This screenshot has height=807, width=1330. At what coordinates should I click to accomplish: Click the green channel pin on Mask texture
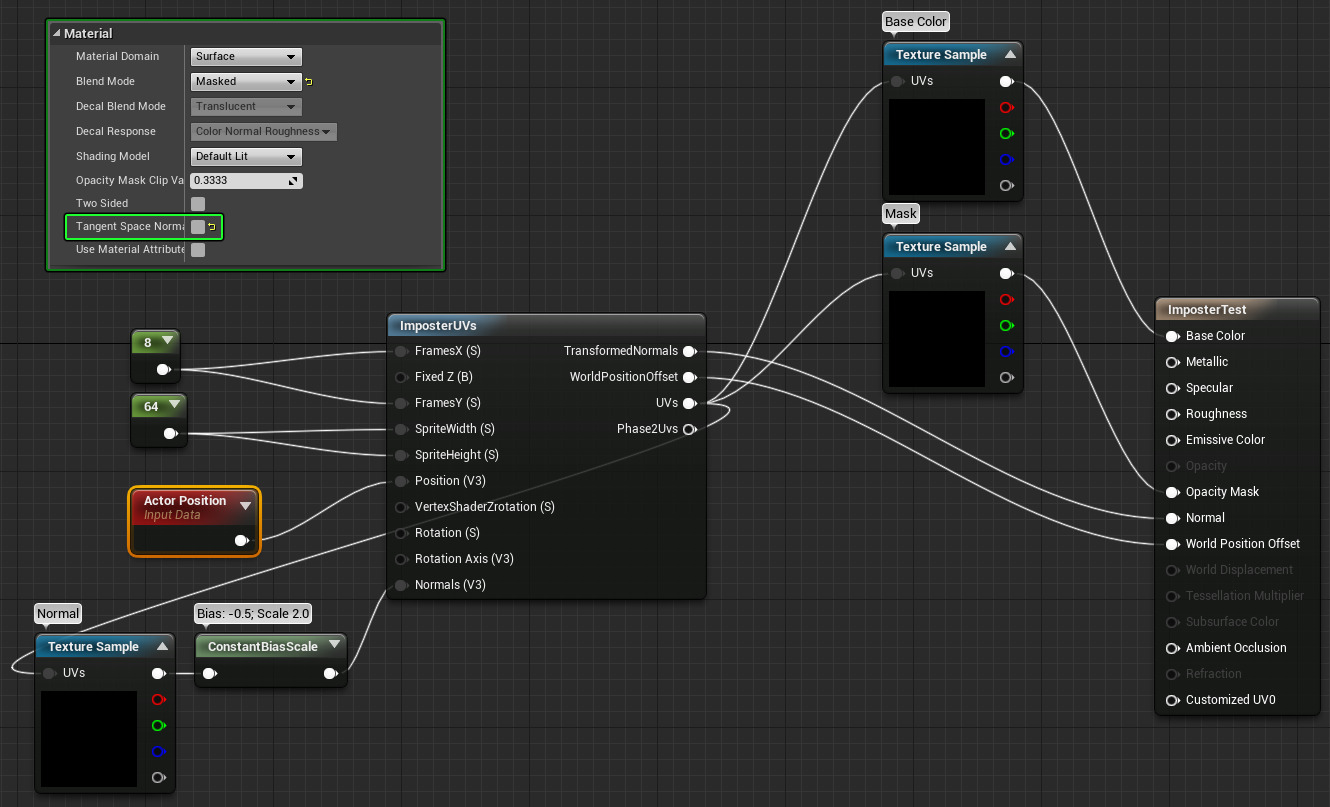(1006, 325)
